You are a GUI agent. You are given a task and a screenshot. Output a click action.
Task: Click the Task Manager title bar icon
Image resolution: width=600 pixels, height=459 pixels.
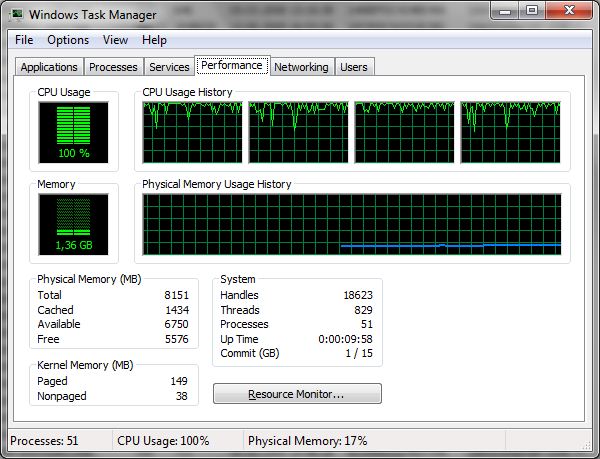16,14
